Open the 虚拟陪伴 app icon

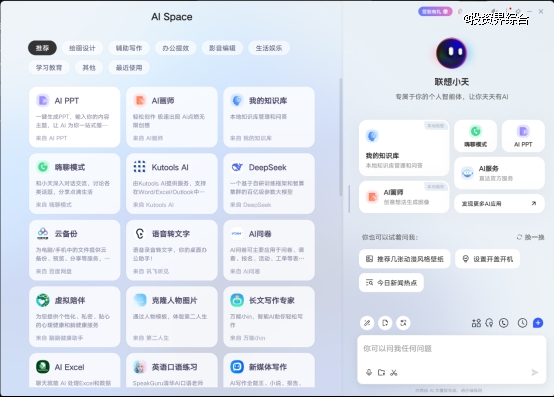point(43,300)
